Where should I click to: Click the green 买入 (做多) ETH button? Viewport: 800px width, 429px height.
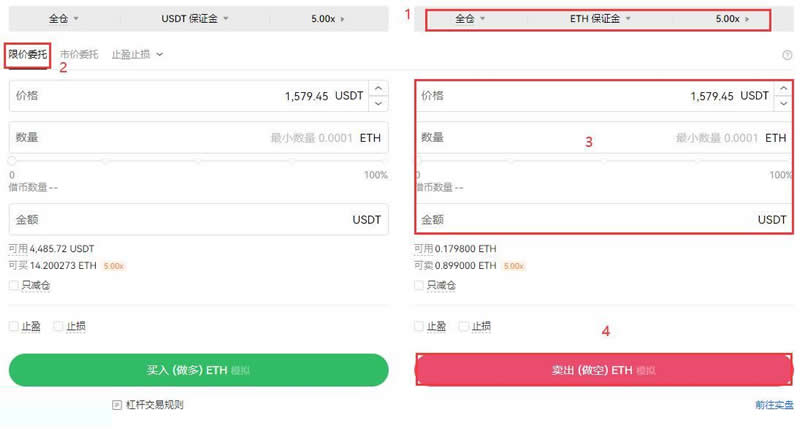[x=198, y=370]
